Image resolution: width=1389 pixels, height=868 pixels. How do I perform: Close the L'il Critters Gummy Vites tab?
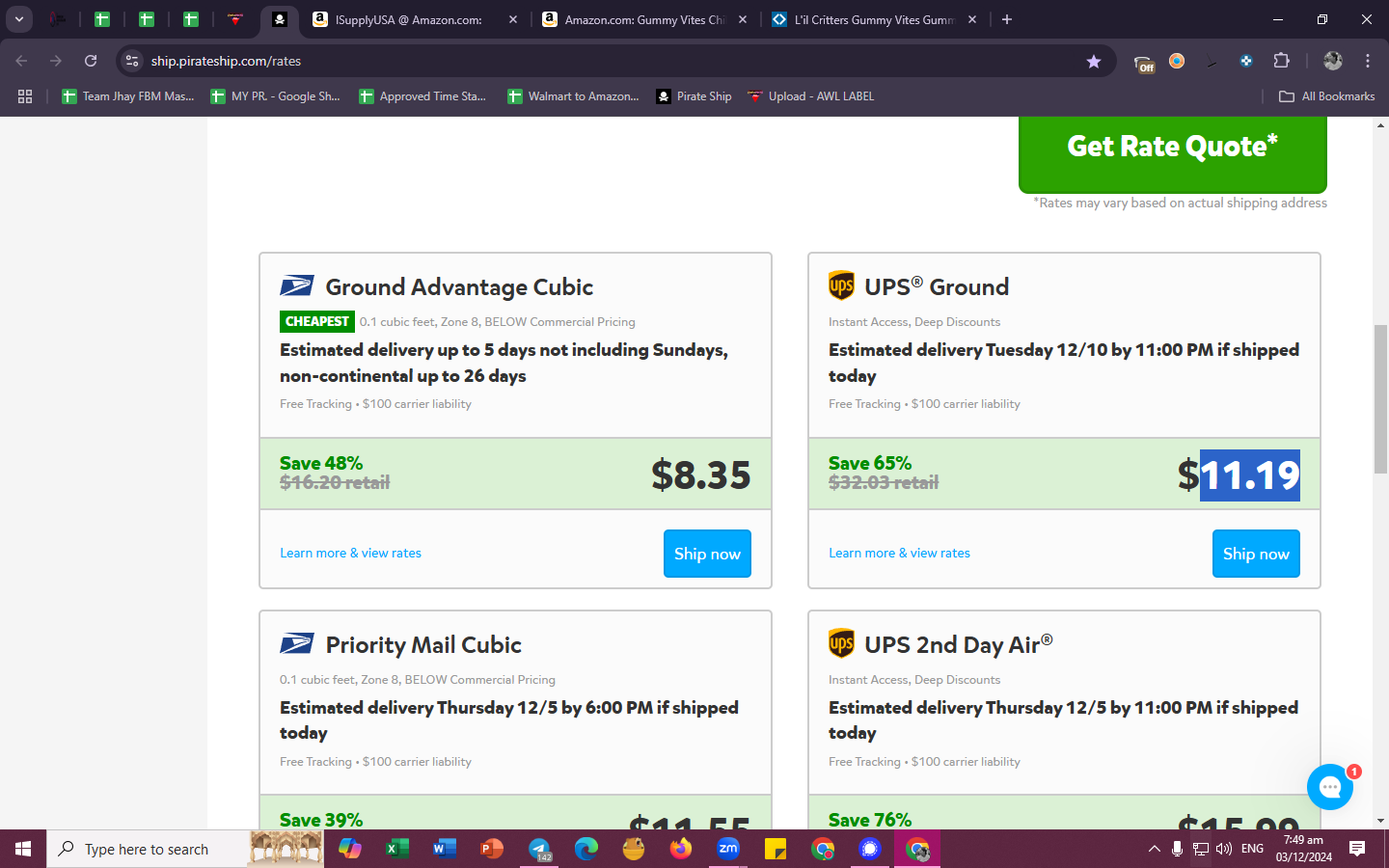click(972, 19)
